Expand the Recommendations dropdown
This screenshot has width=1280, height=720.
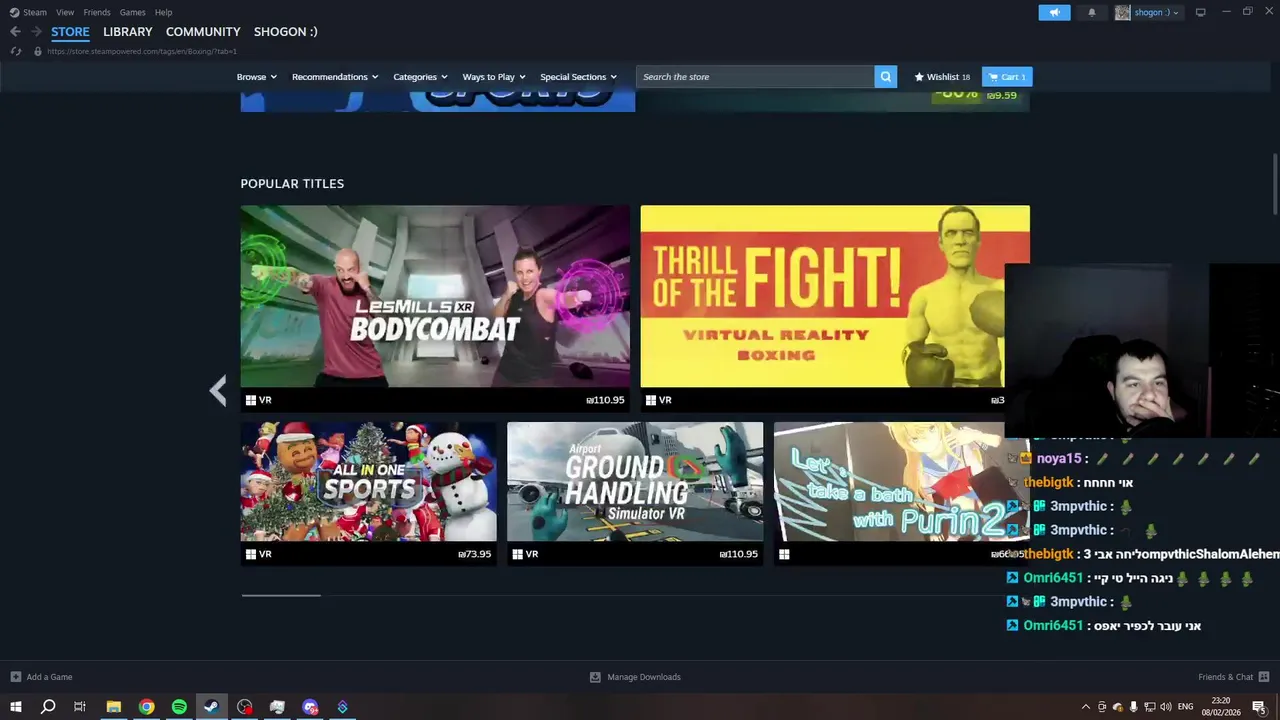pos(335,77)
